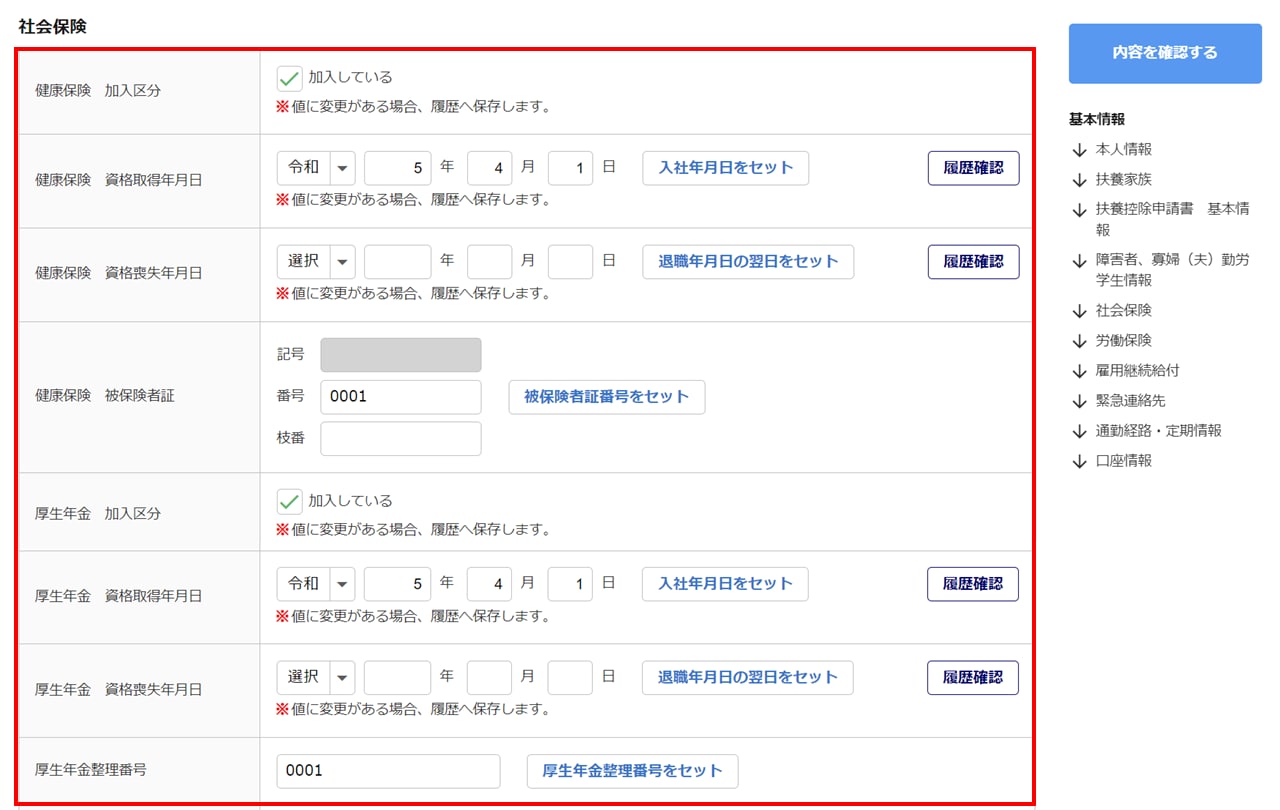Click day field of 厚生年金 資格取得年月日
Screen dimensions: 1280x810
[x=571, y=584]
